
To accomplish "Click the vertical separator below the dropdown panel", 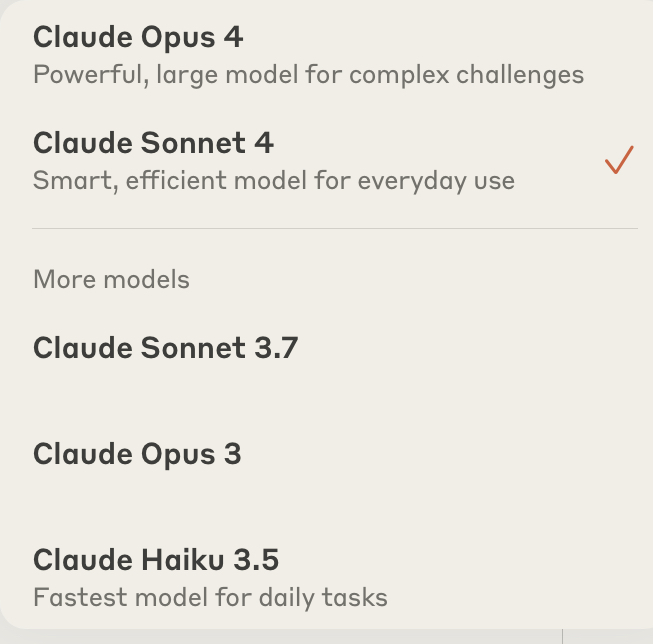I will point(563,637).
